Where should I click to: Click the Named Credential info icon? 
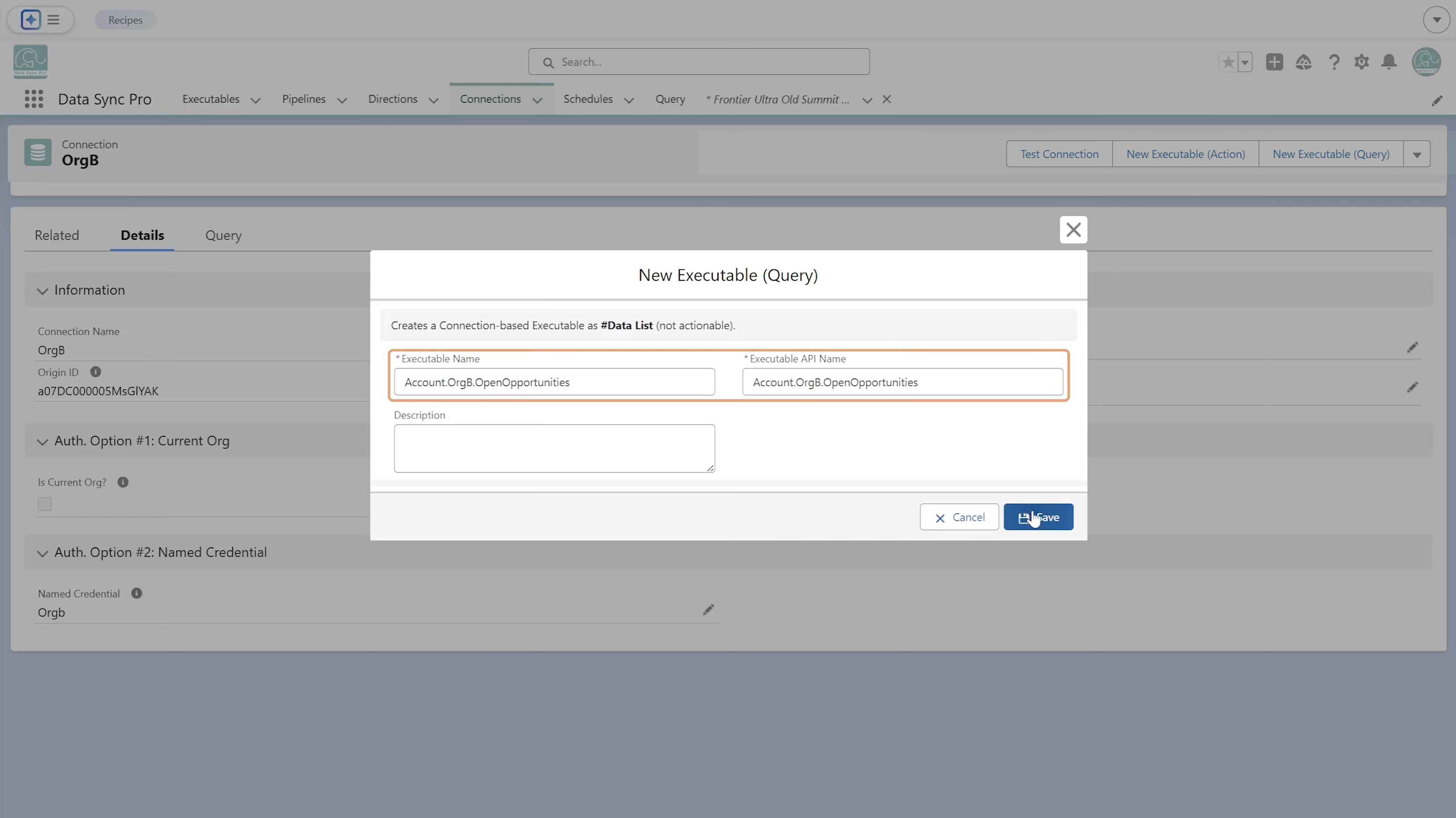pyautogui.click(x=136, y=593)
